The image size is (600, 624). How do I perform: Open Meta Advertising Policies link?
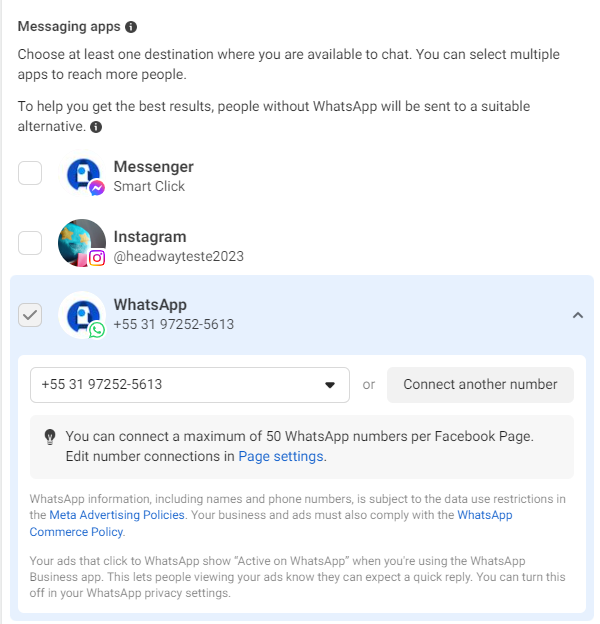117,515
